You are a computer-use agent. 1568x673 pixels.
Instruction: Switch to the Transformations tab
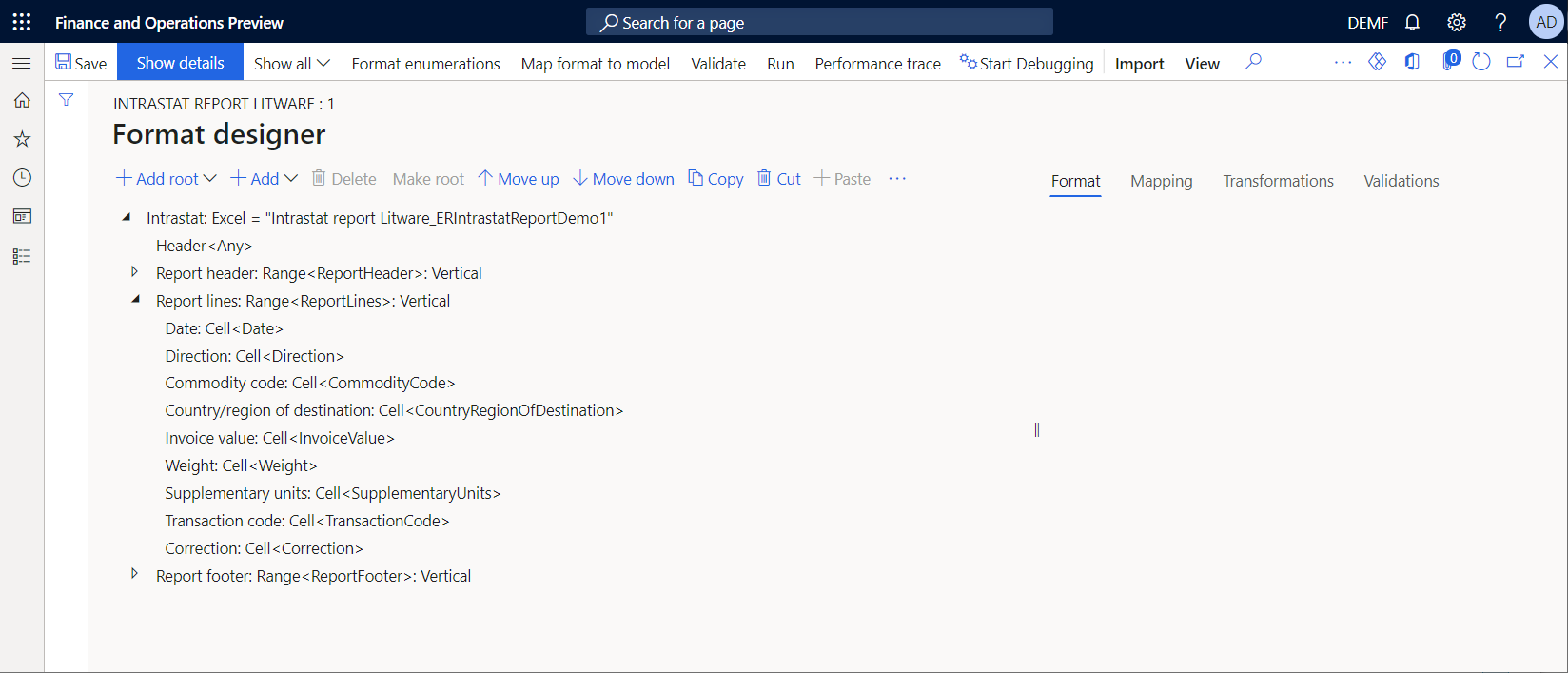click(x=1278, y=181)
